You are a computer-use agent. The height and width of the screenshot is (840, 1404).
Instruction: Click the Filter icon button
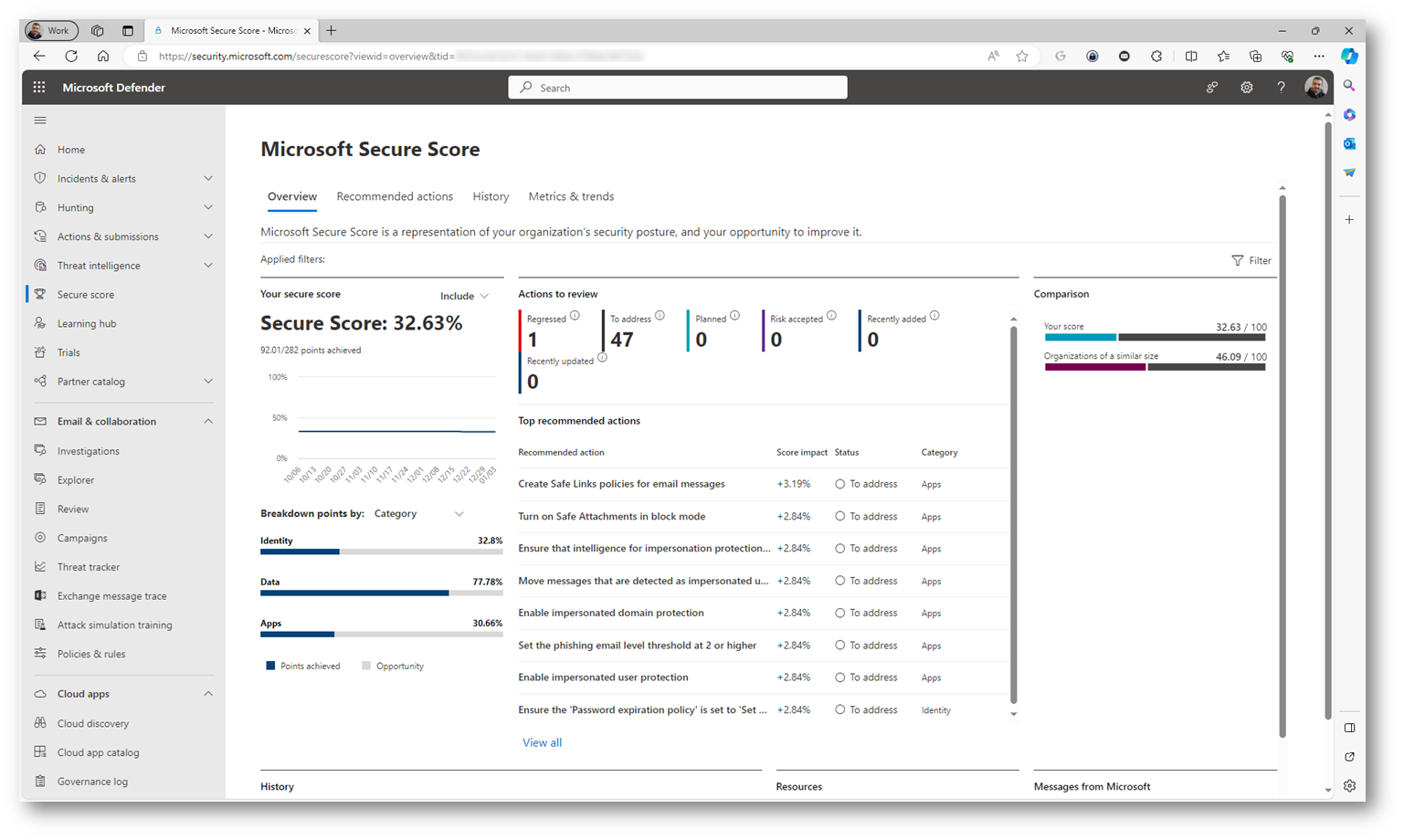tap(1251, 260)
